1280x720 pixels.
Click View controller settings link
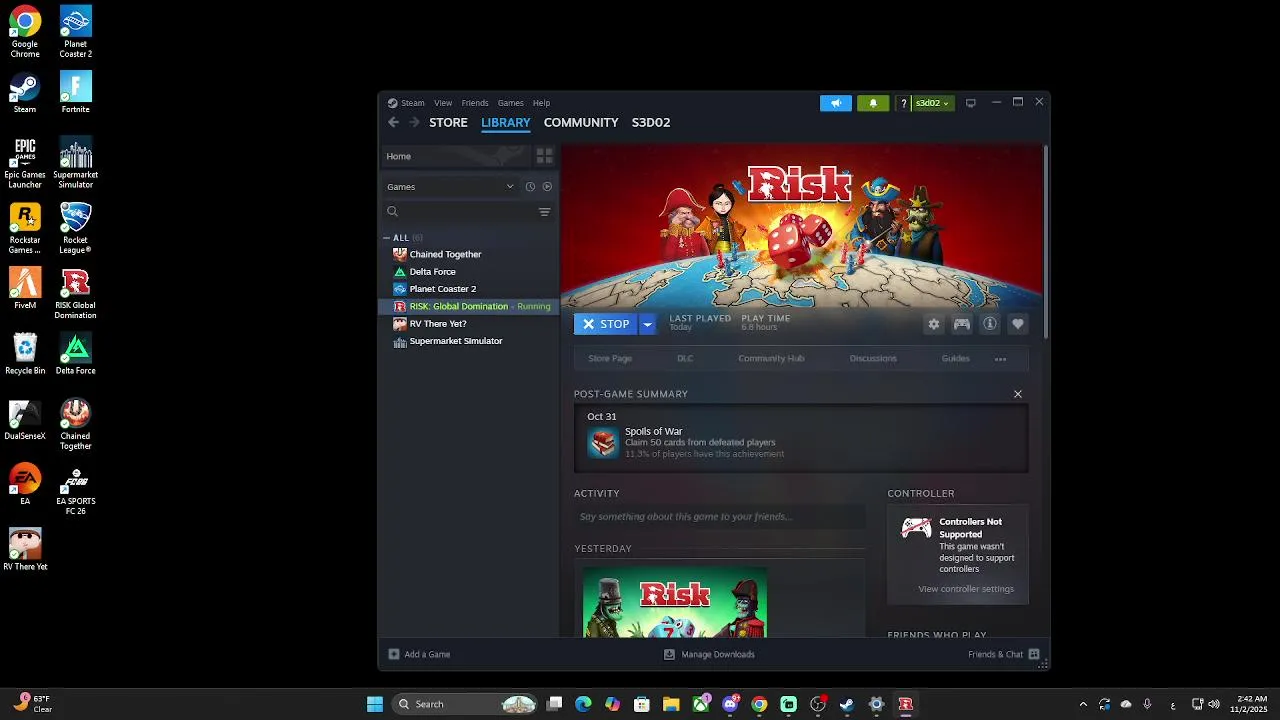pyautogui.click(x=966, y=589)
